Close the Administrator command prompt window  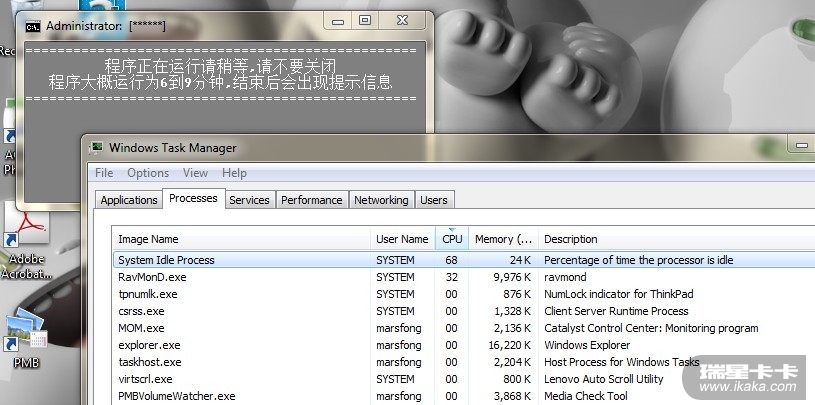click(x=402, y=21)
